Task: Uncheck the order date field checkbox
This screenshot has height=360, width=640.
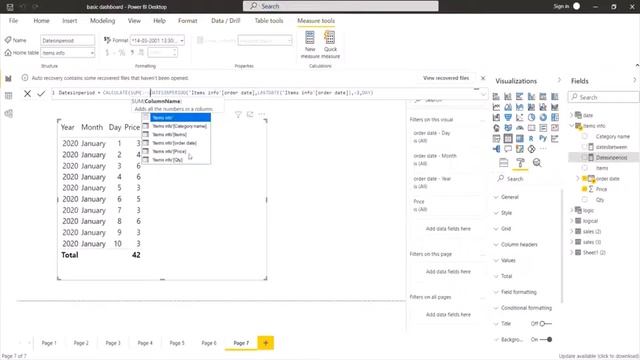Action: pyautogui.click(x=584, y=178)
